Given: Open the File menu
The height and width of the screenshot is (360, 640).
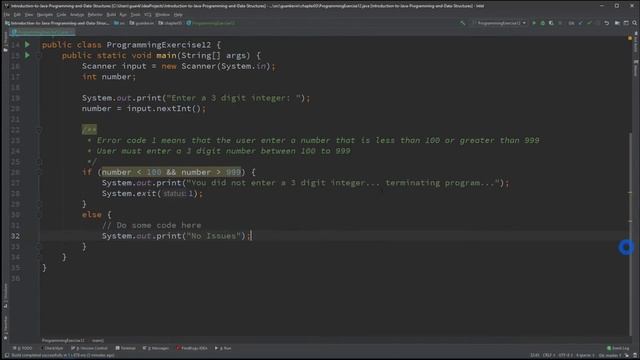Looking at the screenshot, I should [7, 15].
